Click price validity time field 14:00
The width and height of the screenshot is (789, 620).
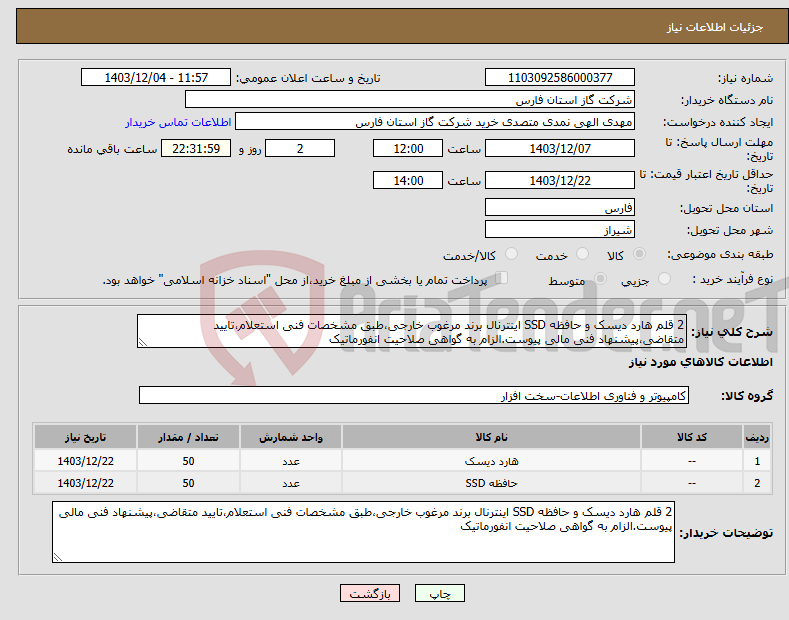click(408, 180)
